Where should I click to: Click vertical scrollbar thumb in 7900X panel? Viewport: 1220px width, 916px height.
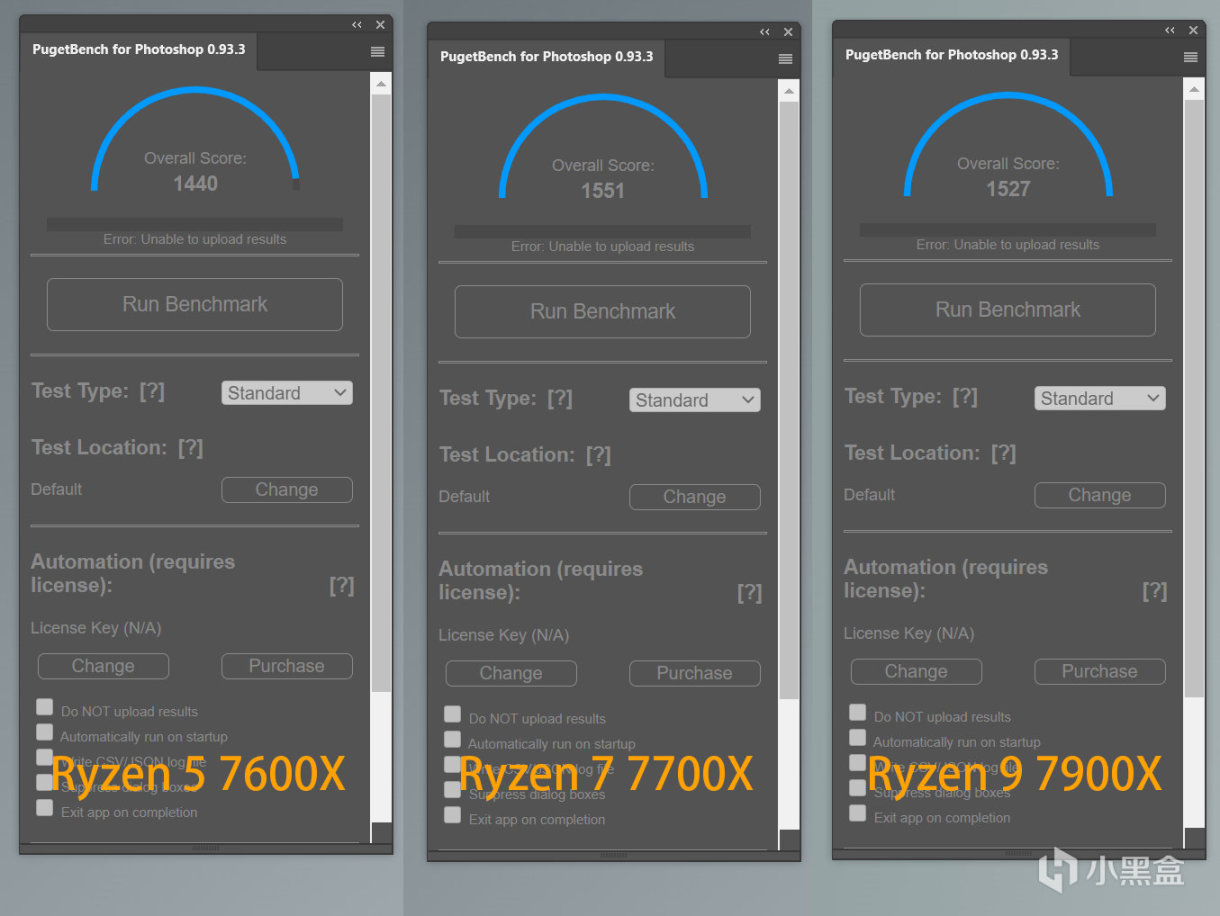point(1194,400)
